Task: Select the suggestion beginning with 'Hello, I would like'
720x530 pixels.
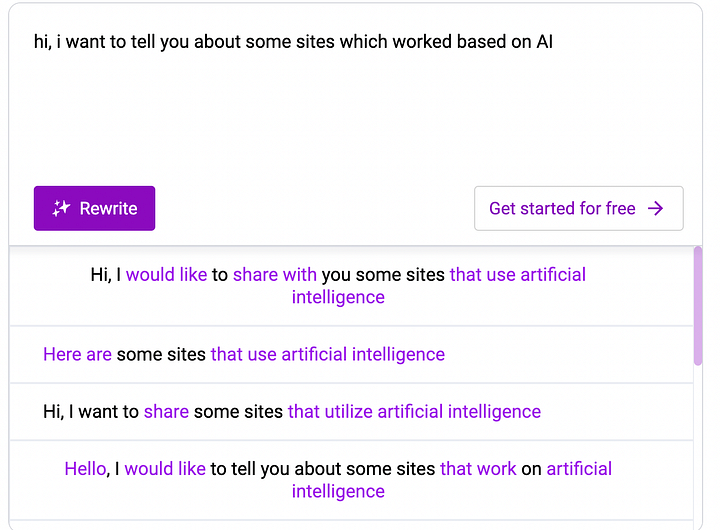Action: click(351, 480)
